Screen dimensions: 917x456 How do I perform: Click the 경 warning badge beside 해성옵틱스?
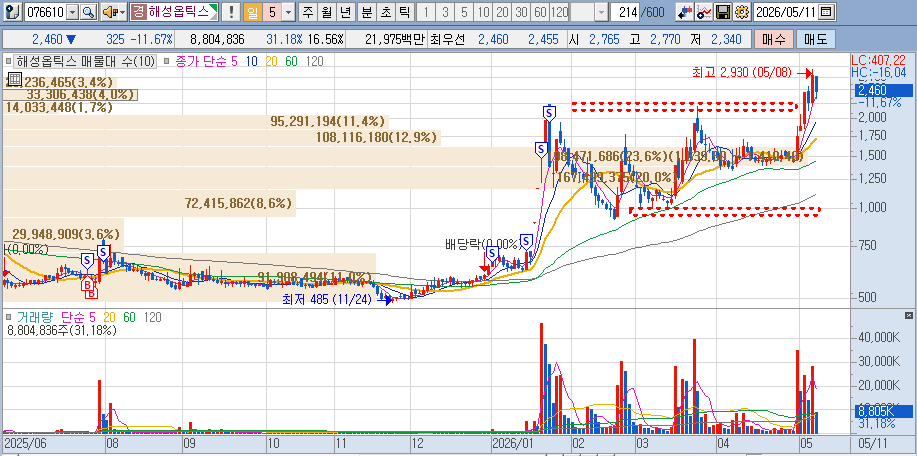click(x=139, y=11)
